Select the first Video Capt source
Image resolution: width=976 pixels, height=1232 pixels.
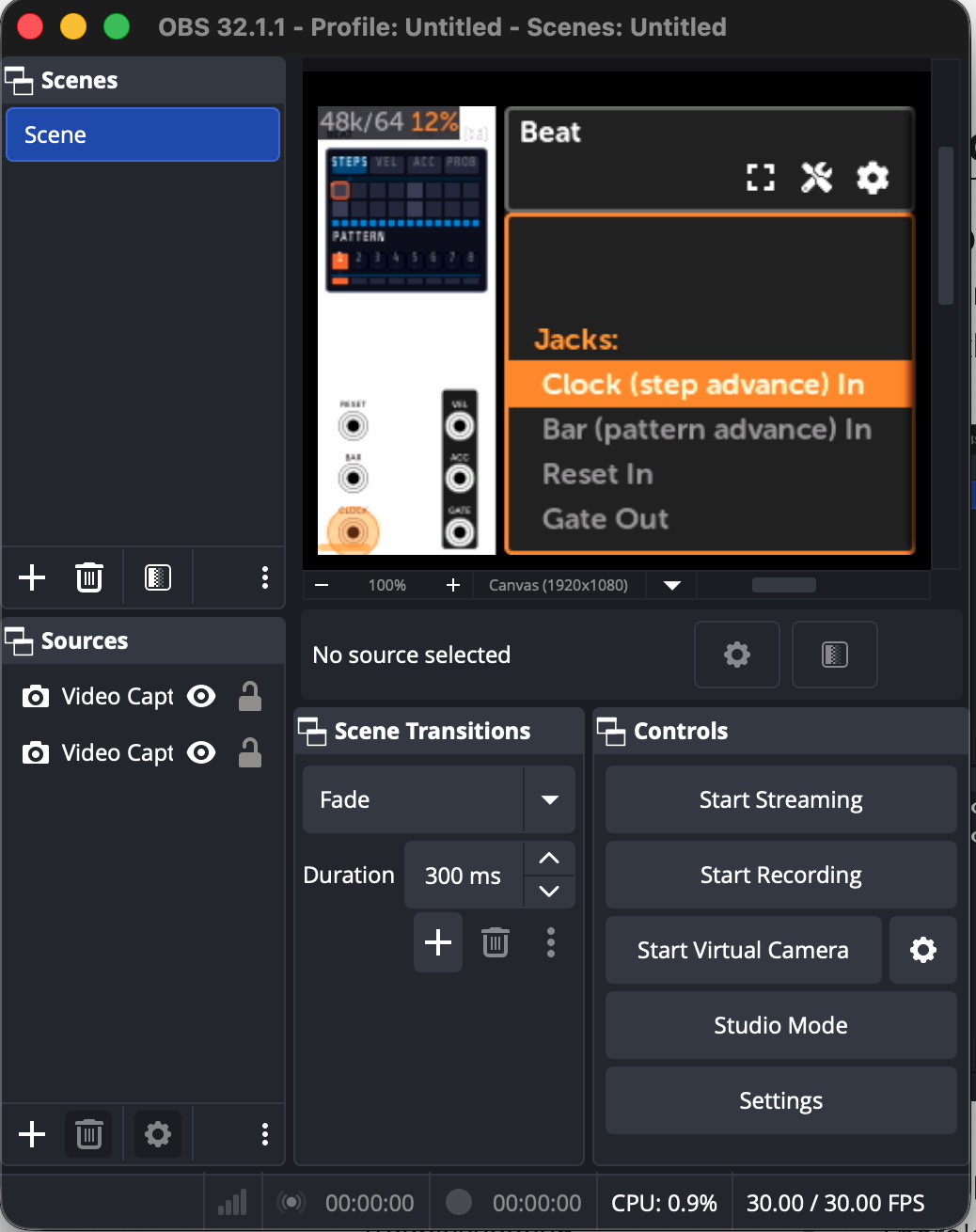pos(118,697)
